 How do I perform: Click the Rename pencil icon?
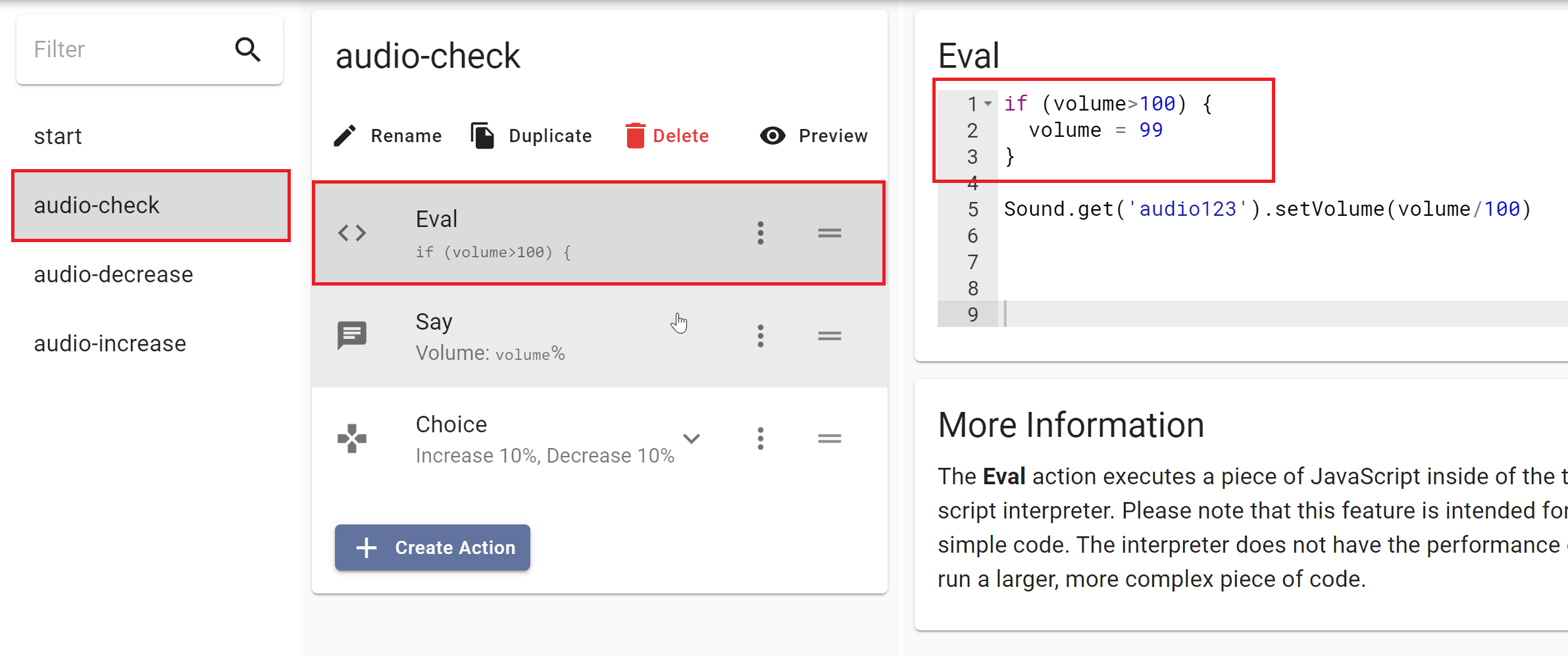345,136
